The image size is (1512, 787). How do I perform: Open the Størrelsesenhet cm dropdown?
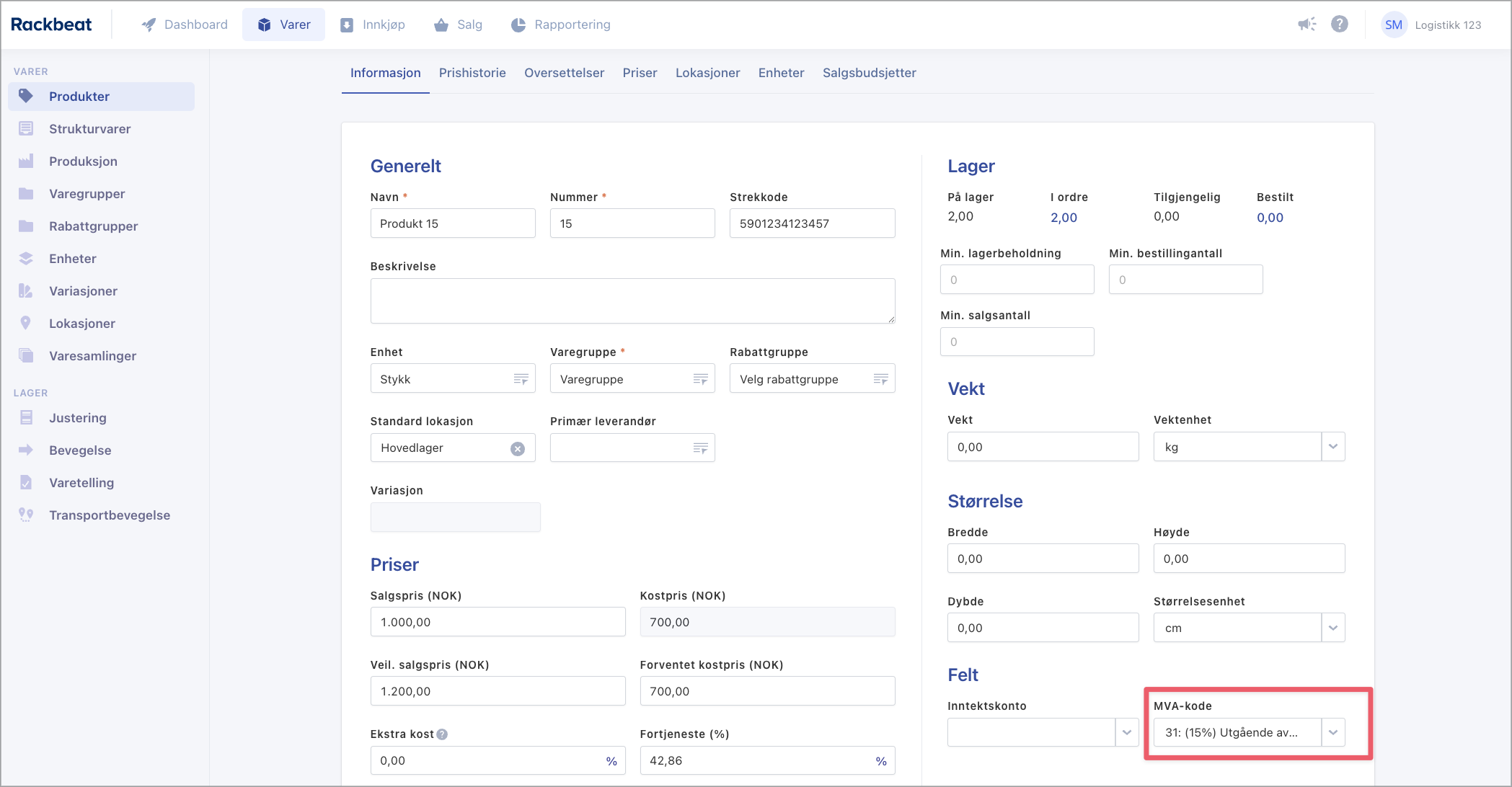pyautogui.click(x=1332, y=628)
